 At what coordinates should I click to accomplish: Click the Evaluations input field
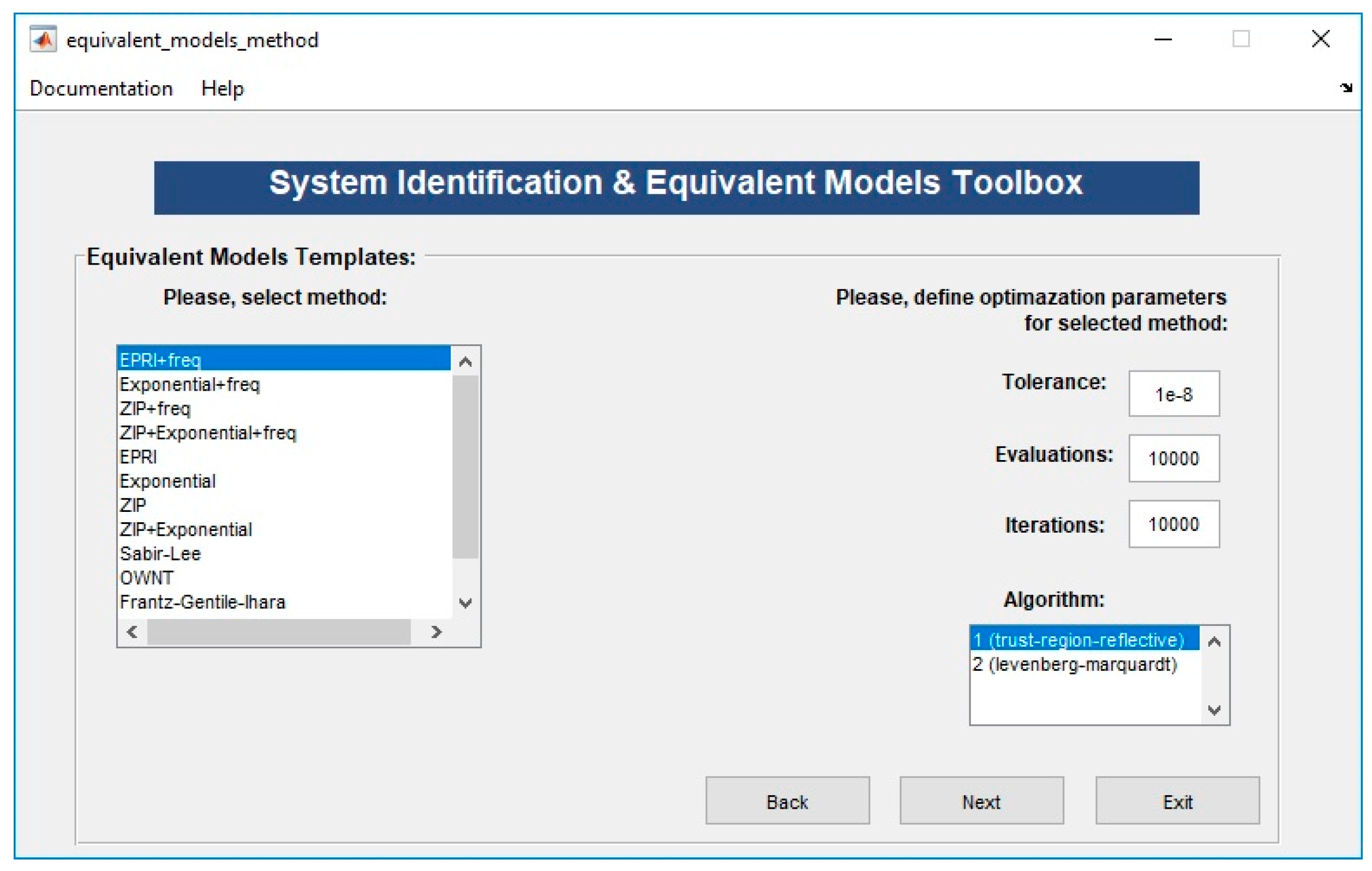pos(1174,458)
